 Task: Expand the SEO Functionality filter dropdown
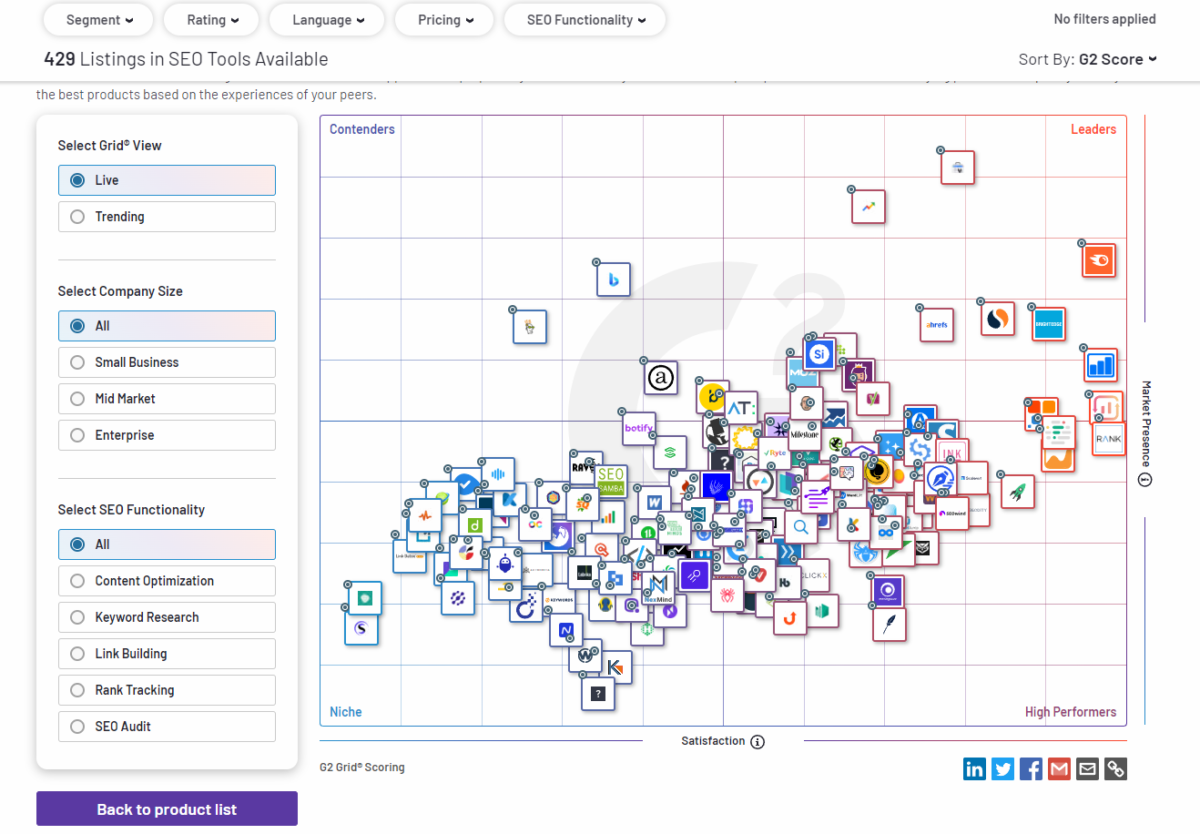(586, 20)
